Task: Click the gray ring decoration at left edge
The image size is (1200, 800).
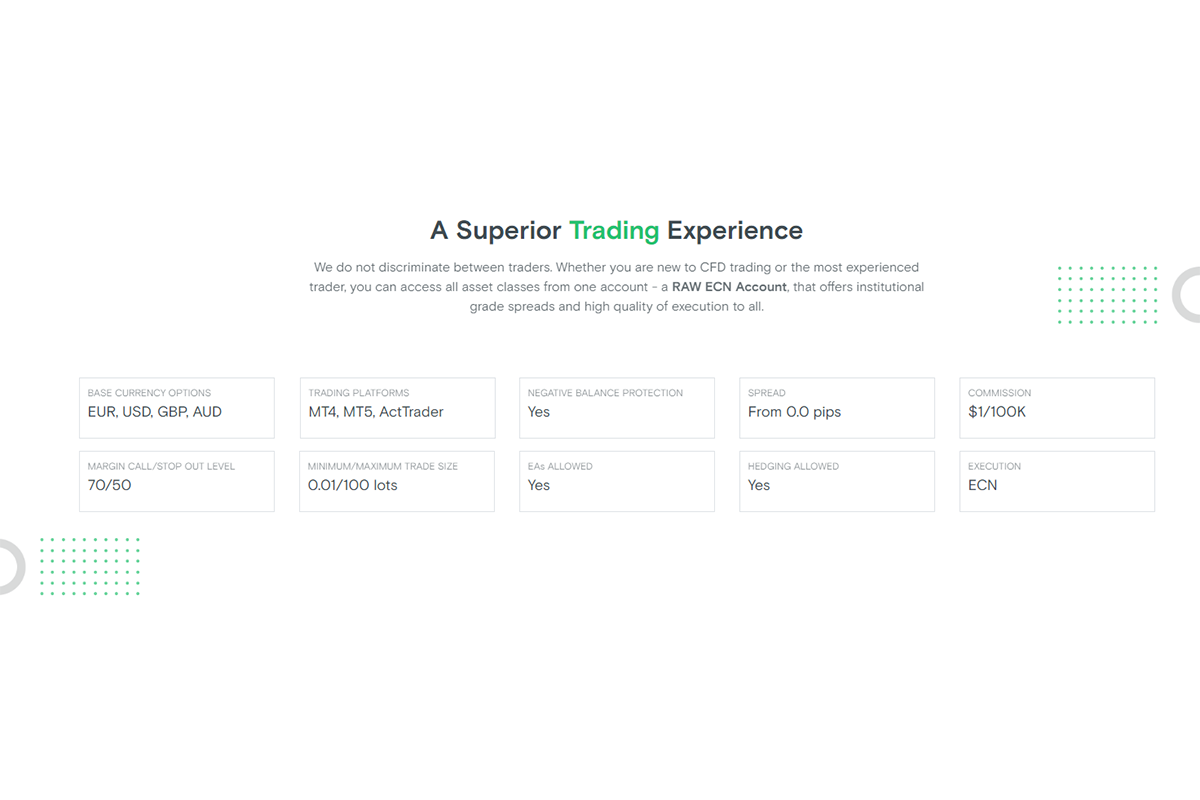Action: (x=12, y=567)
